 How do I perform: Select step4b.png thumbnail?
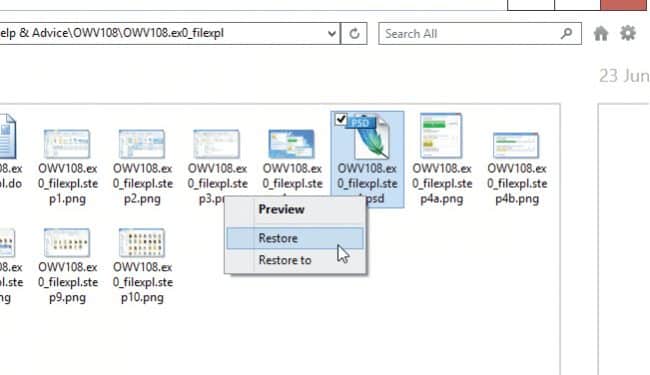pyautogui.click(x=516, y=145)
